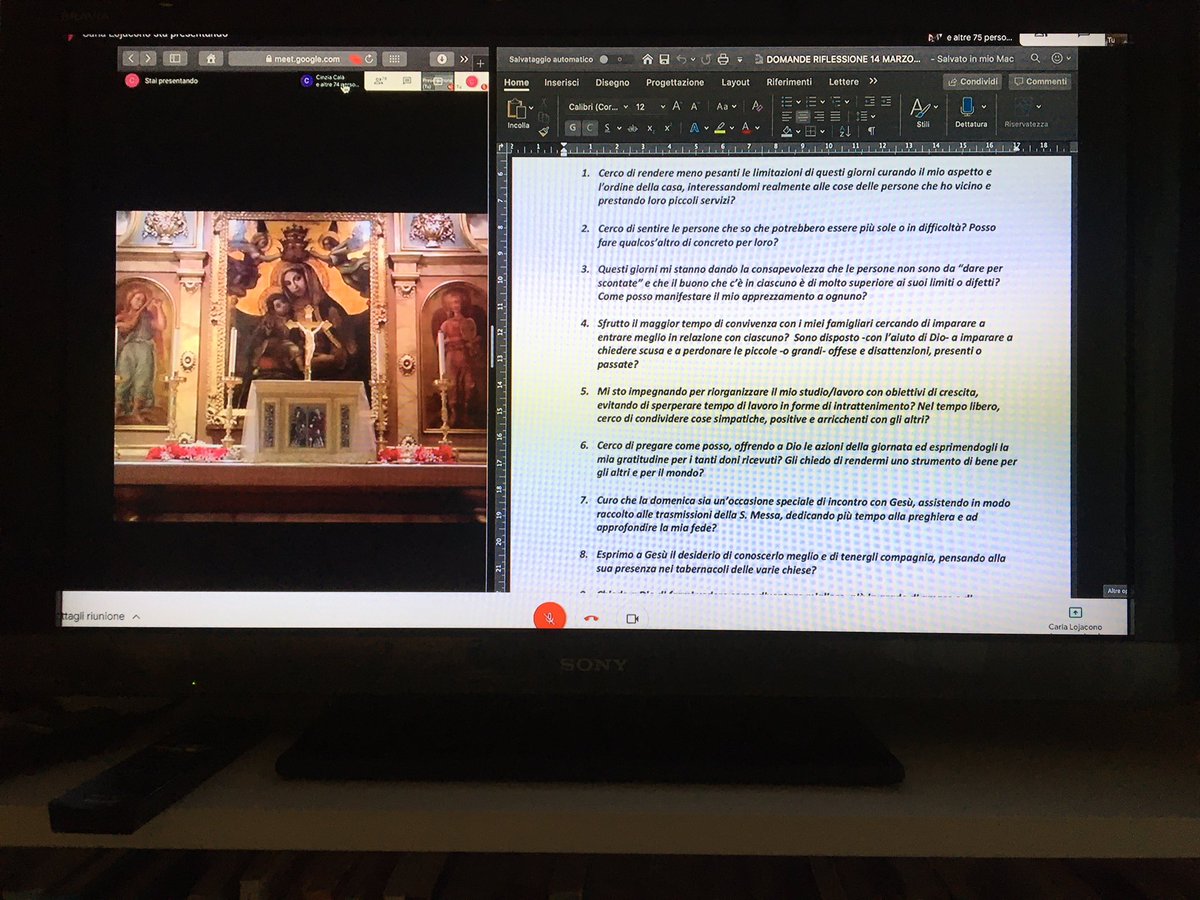Open the Stili styles gallery
This screenshot has height=900, width=1200.
click(922, 113)
